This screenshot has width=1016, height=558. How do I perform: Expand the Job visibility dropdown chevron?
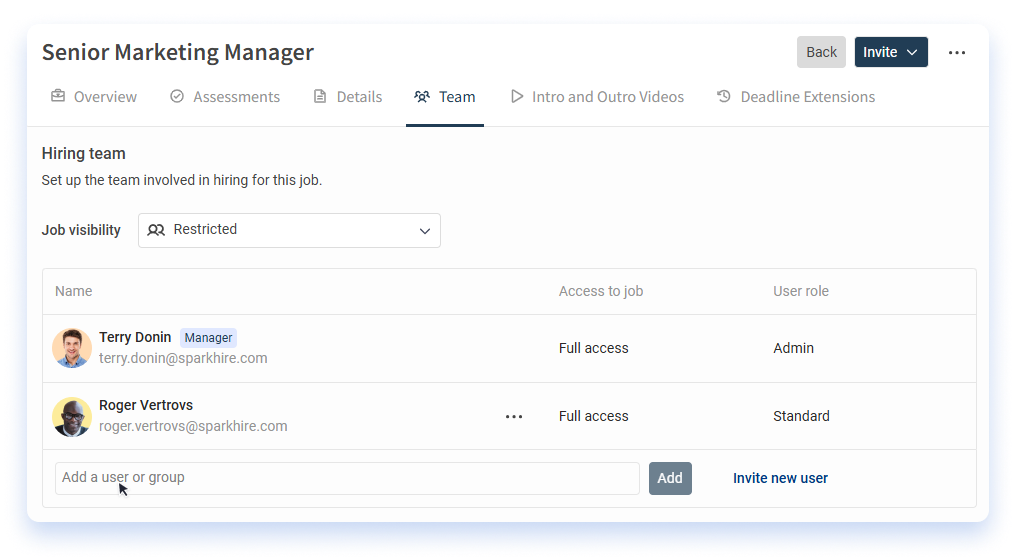tap(424, 231)
